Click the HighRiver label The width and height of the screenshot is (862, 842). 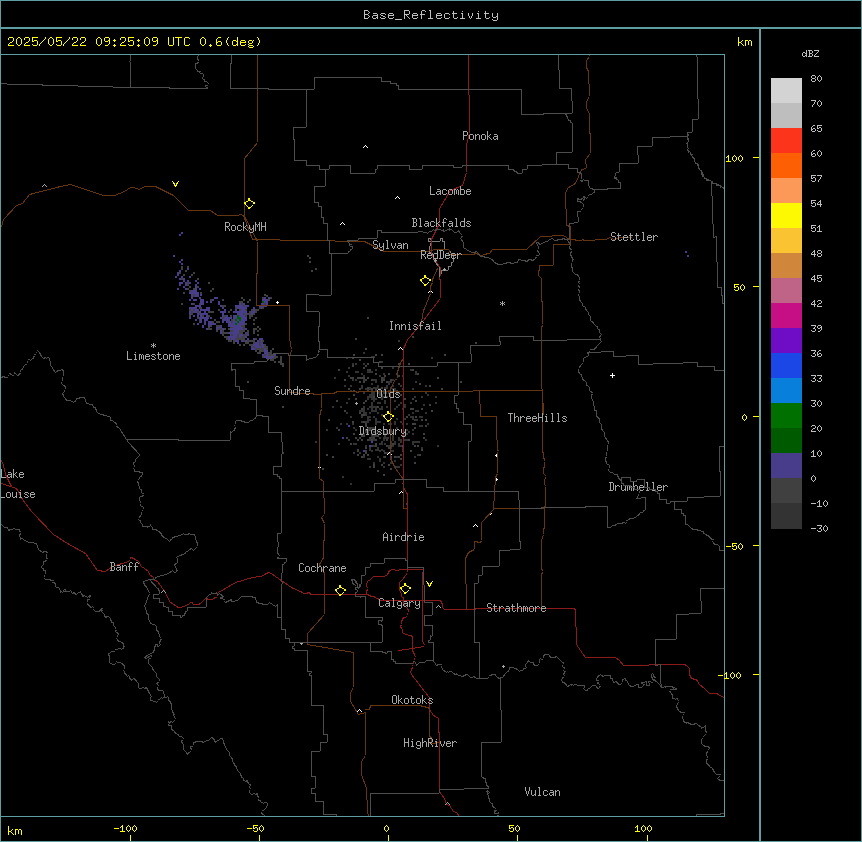[430, 743]
